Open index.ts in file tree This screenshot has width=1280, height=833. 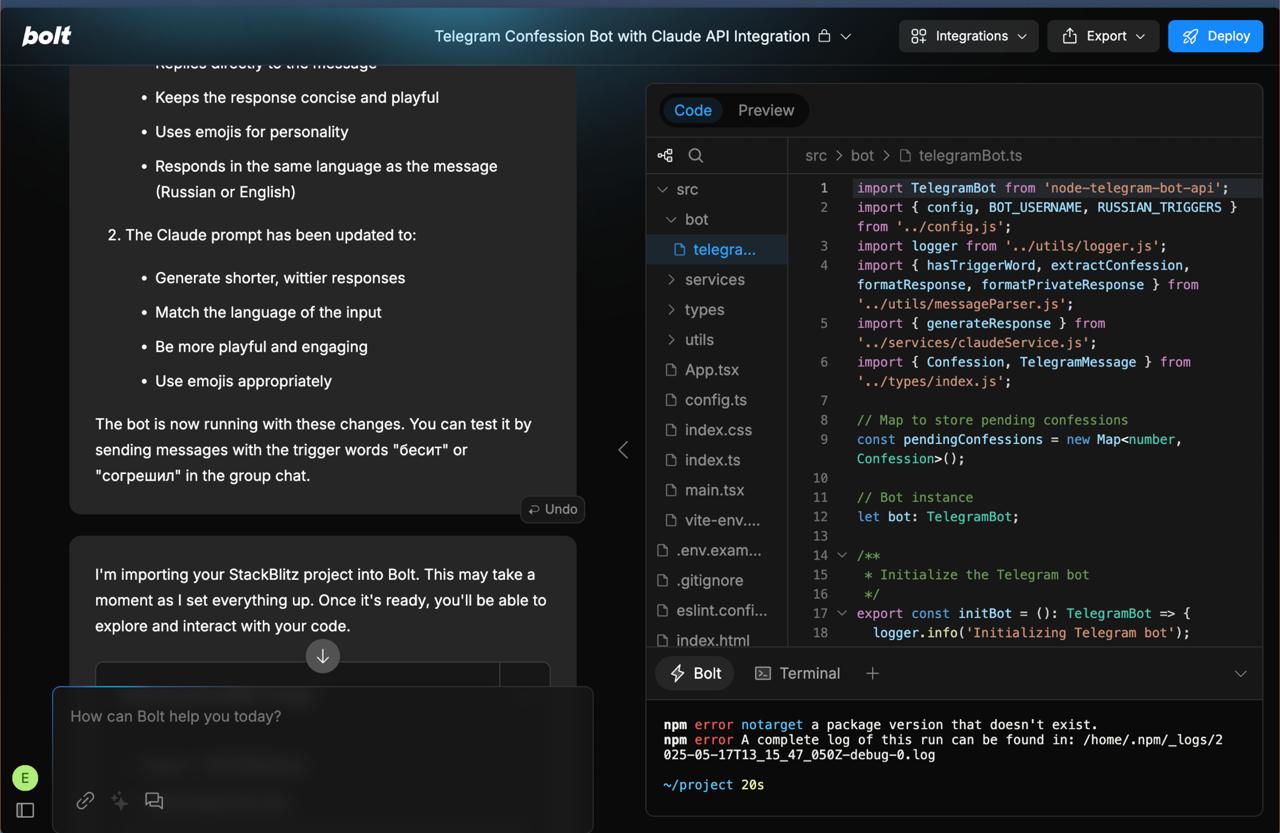[717, 459]
